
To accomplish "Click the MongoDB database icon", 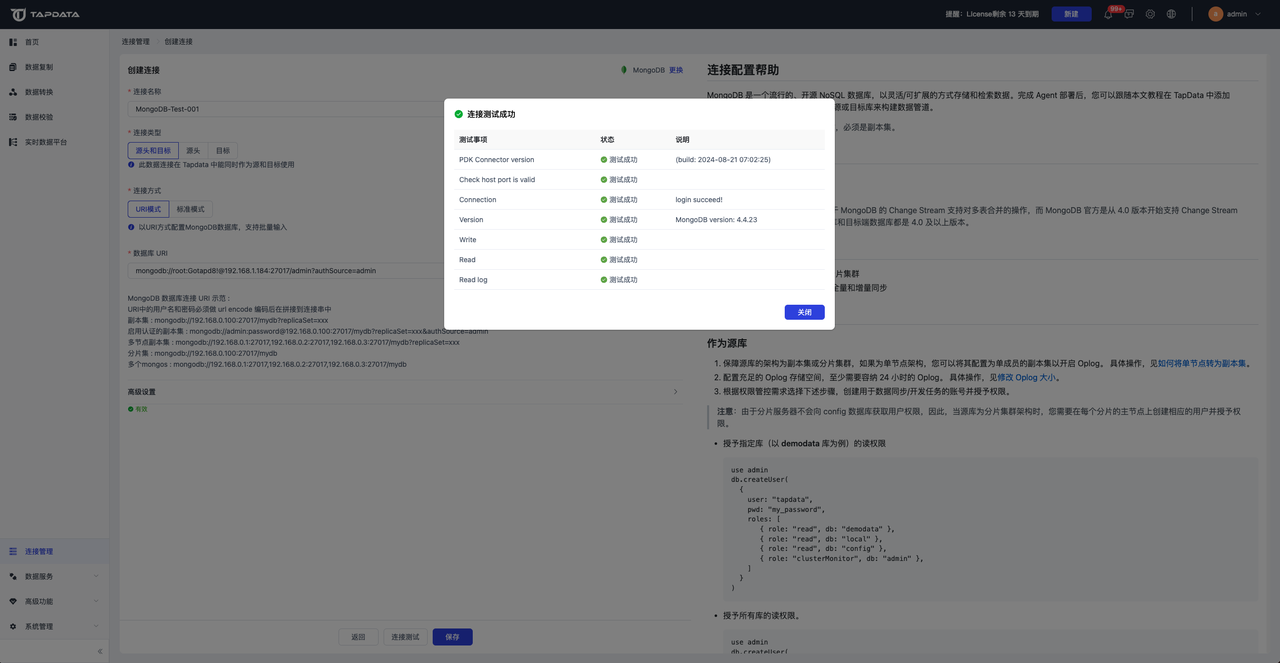I will pos(624,70).
